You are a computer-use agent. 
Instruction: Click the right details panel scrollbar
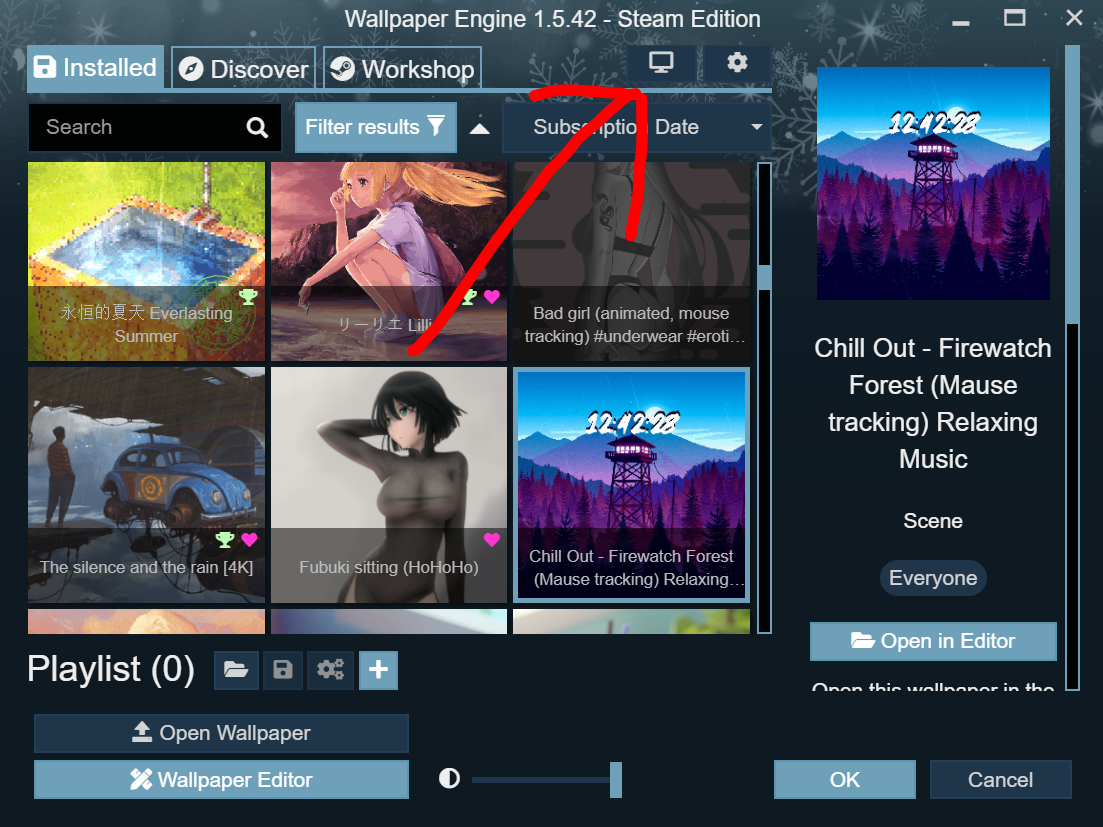[x=1072, y=184]
